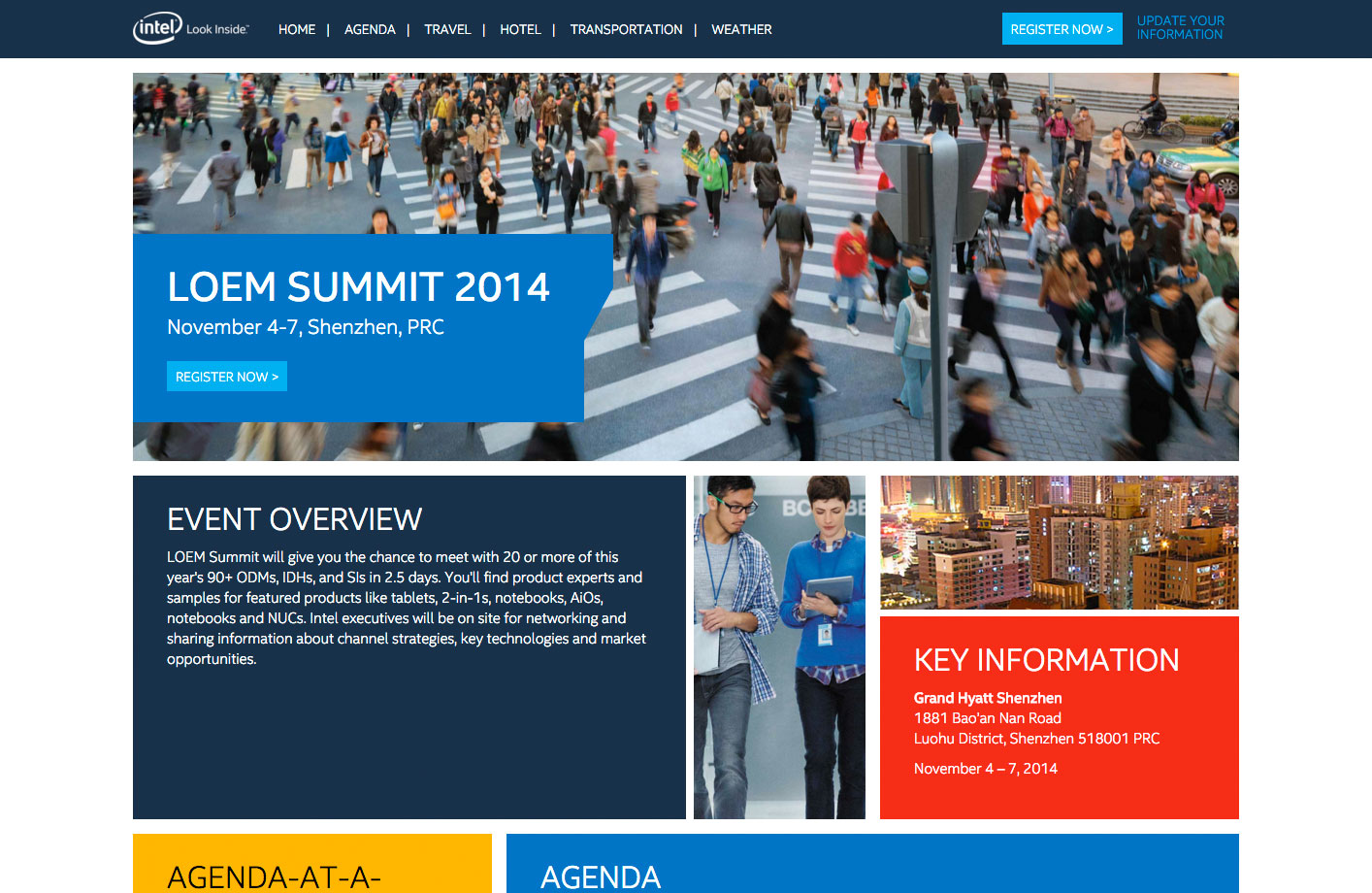
Task: Navigate to the TRANSPORTATION page
Action: click(x=626, y=29)
